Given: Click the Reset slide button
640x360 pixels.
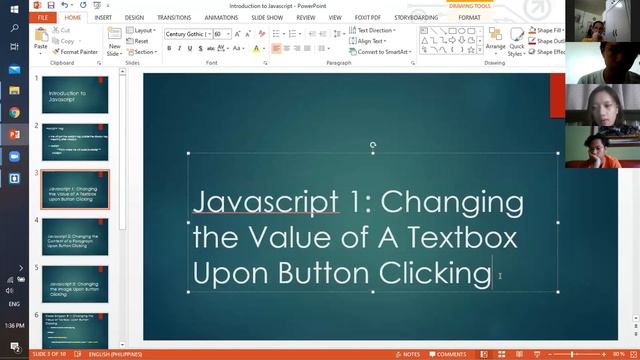Looking at the screenshot, I should click(x=138, y=41).
